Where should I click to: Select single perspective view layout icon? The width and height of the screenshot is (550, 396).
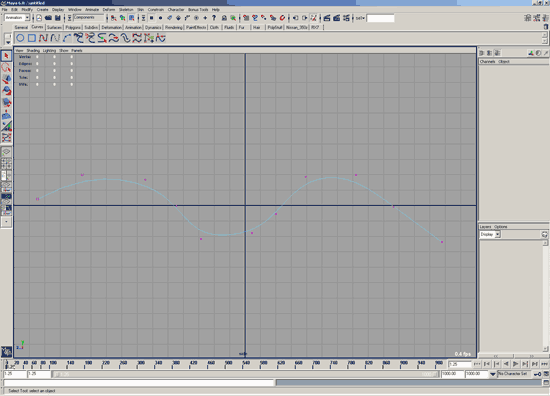tap(6, 152)
